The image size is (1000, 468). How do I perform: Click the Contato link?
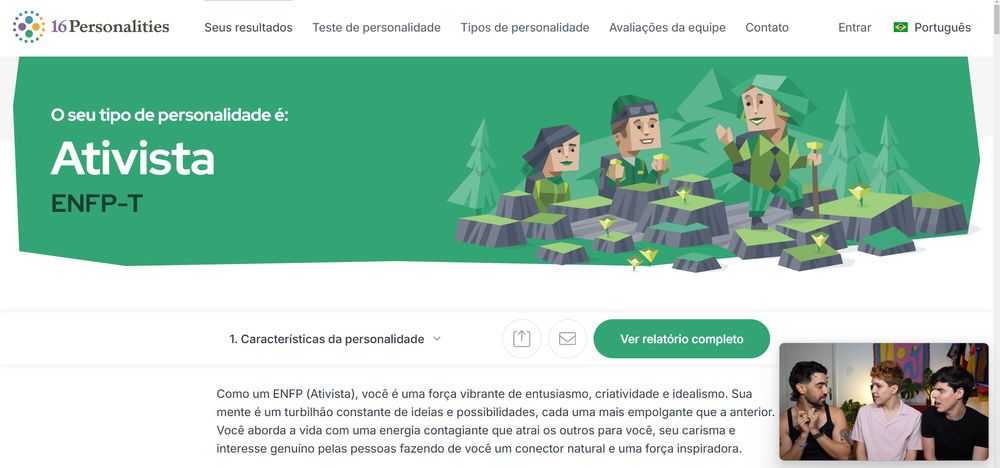click(767, 27)
